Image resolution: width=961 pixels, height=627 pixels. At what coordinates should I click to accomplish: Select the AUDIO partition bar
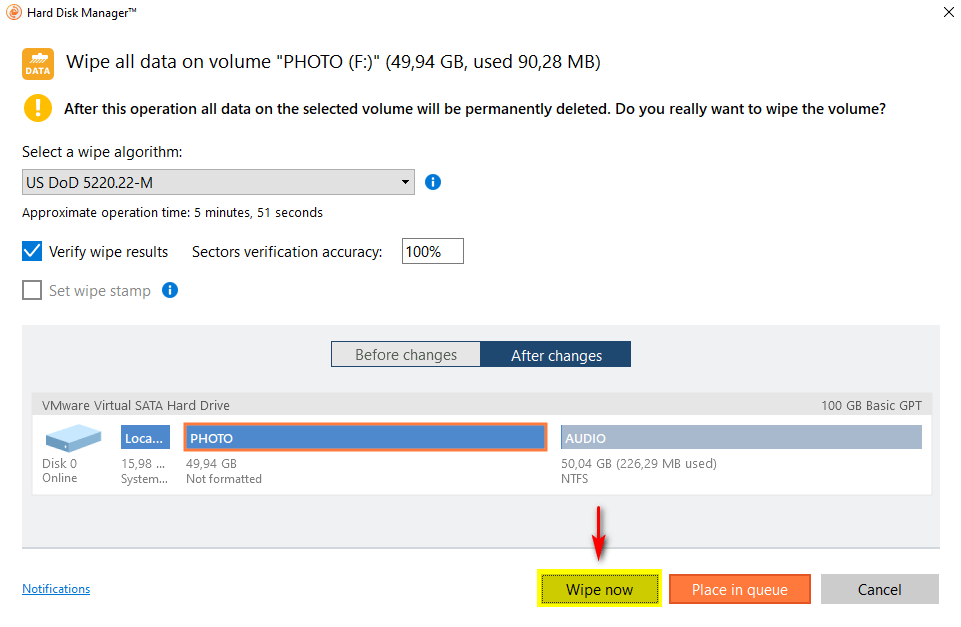coord(740,438)
